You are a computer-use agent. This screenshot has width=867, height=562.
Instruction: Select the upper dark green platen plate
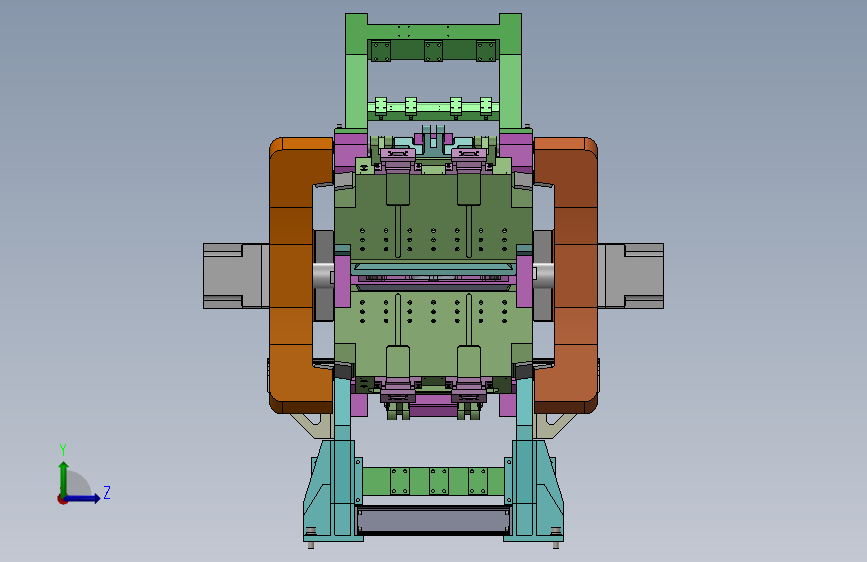click(x=434, y=216)
